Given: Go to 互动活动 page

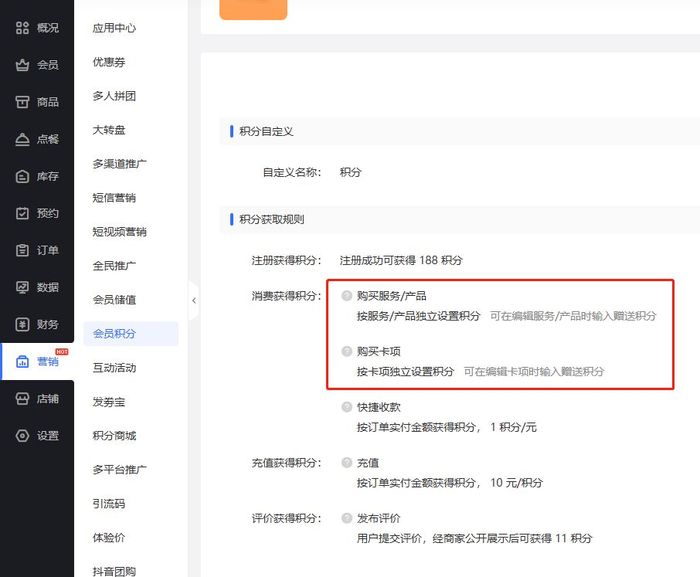Looking at the screenshot, I should coord(114,368).
